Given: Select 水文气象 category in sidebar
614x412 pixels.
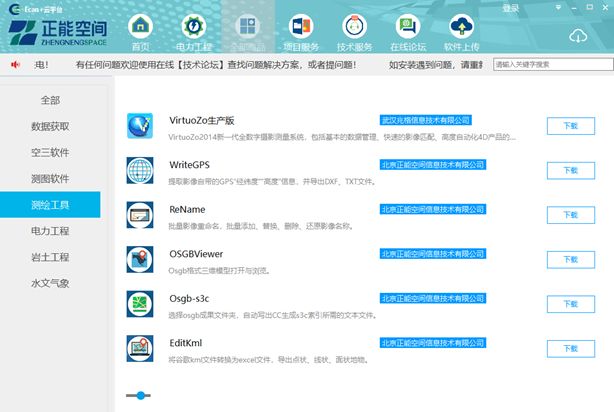Looking at the screenshot, I should (x=50, y=283).
